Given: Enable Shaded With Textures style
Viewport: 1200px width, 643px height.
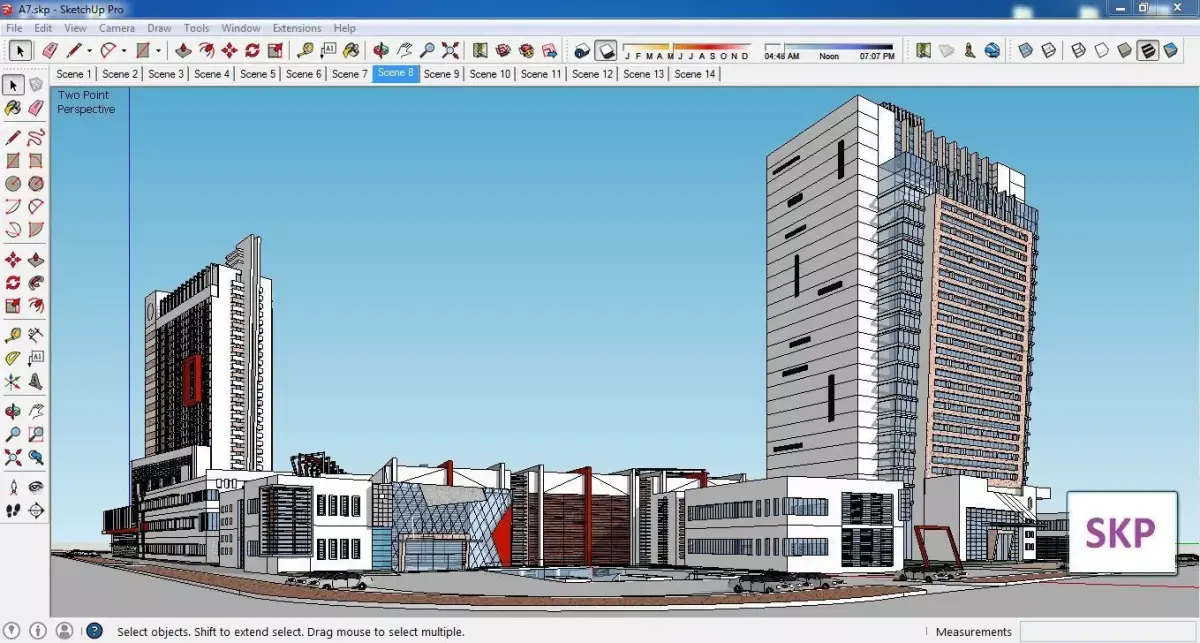Looking at the screenshot, I should (1147, 50).
